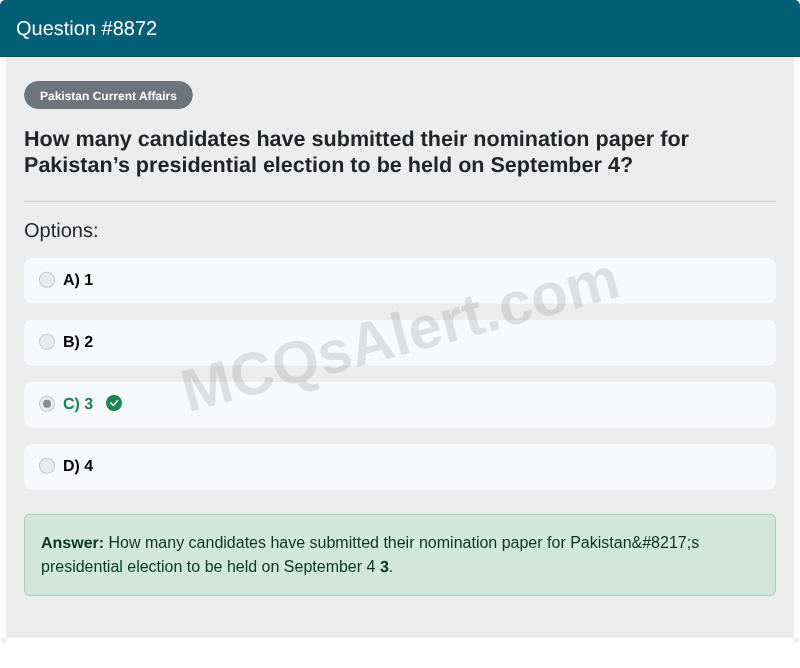The width and height of the screenshot is (800, 668).
Task: Click the bold 3 in the answer text
Action: pyautogui.click(x=384, y=566)
